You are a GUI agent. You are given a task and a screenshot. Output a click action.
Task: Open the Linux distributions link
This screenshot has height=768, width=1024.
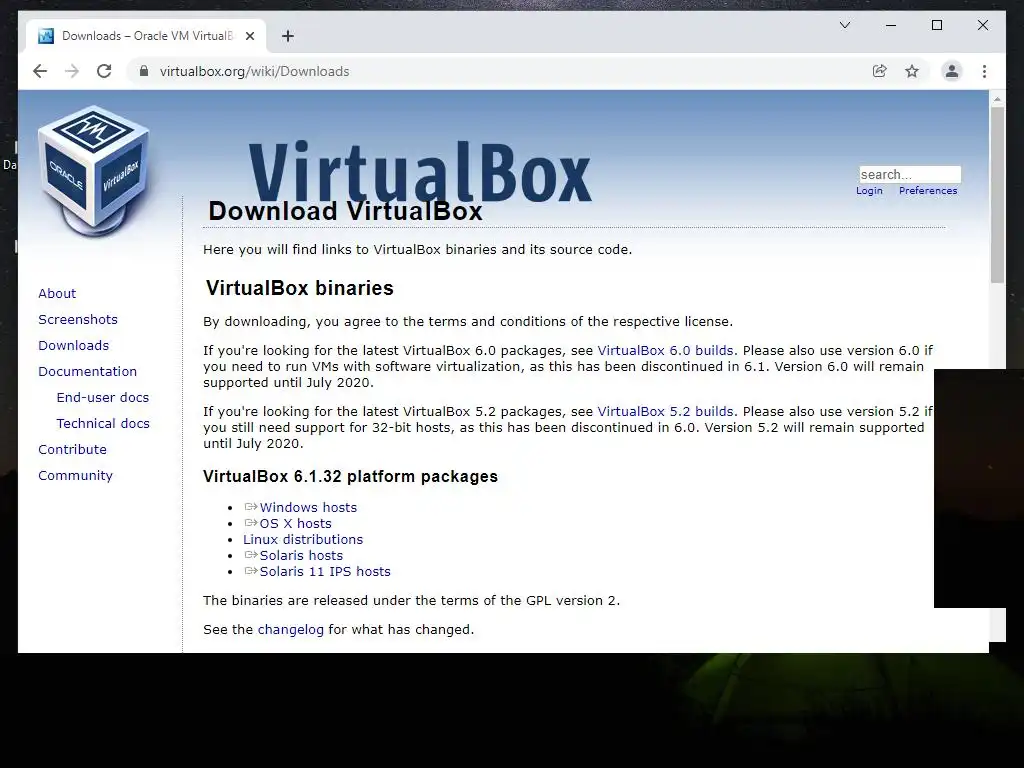pyautogui.click(x=303, y=539)
